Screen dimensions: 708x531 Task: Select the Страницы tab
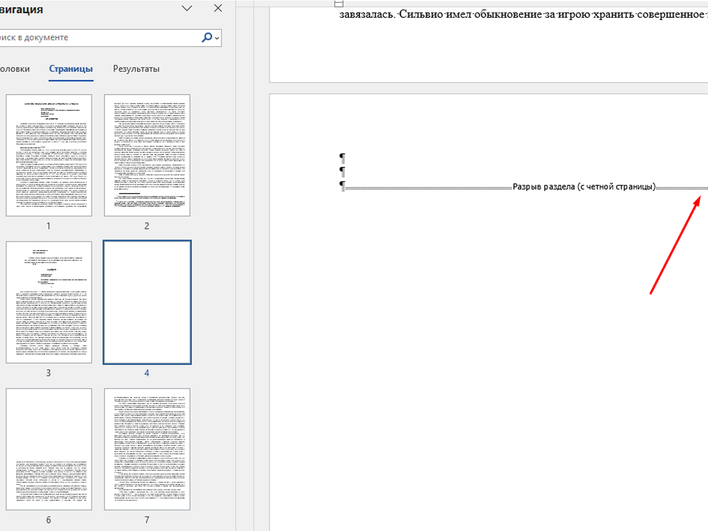(71, 69)
